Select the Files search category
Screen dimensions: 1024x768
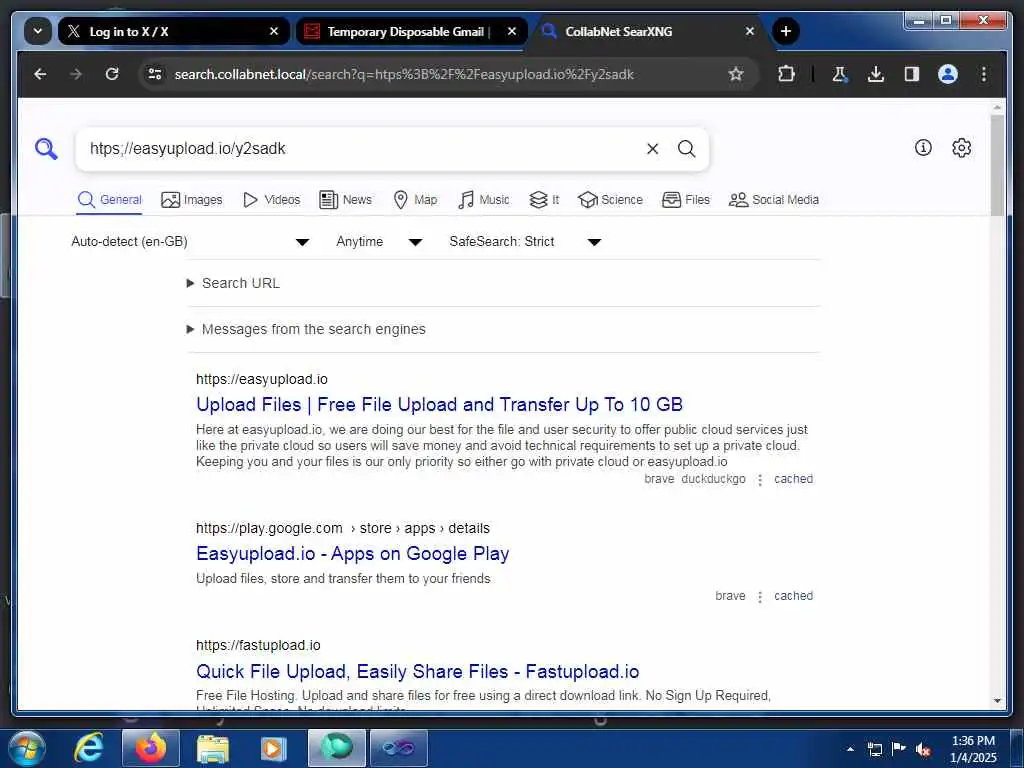[x=686, y=200]
